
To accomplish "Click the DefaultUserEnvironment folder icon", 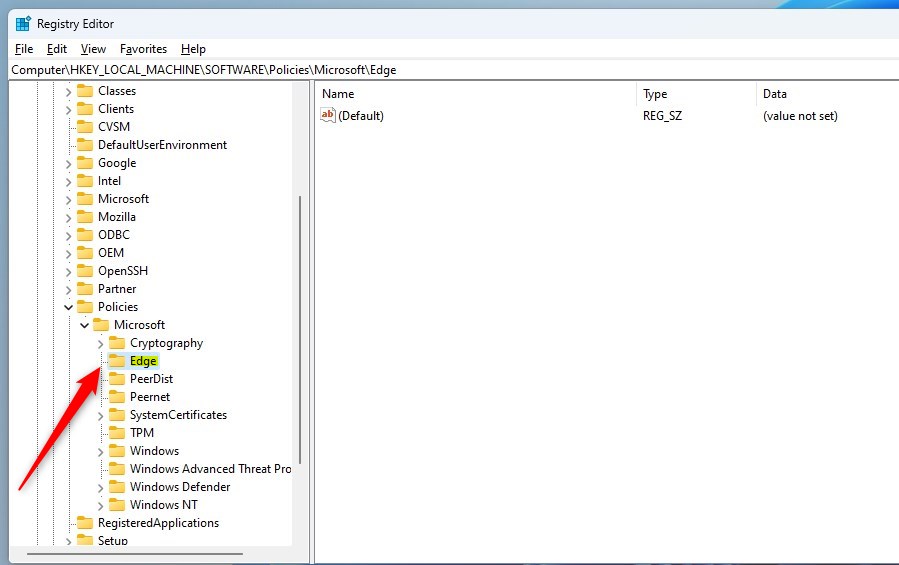I will point(85,145).
